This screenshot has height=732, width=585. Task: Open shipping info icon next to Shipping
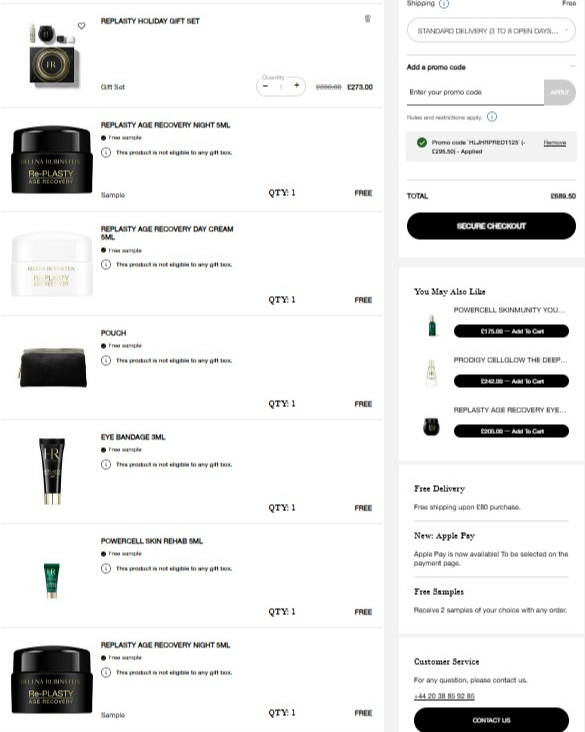pos(444,4)
